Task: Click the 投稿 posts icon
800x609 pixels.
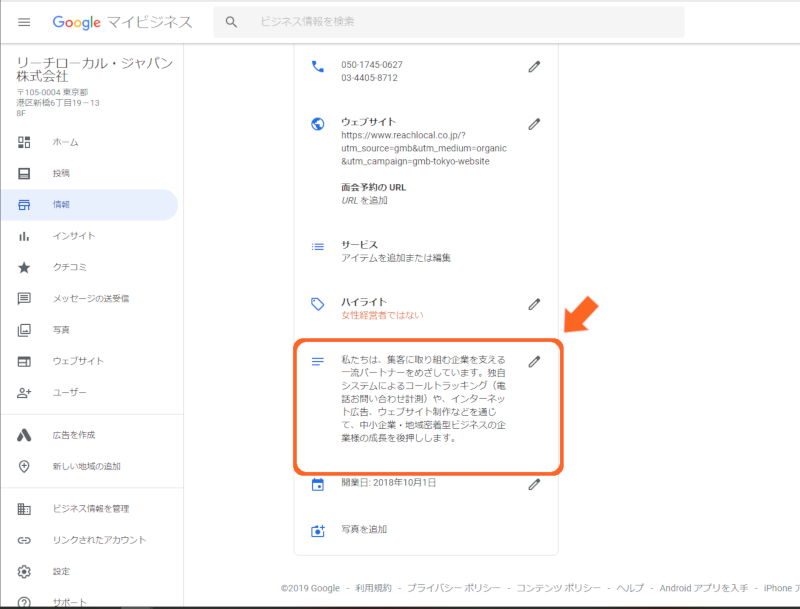Action: [24, 173]
